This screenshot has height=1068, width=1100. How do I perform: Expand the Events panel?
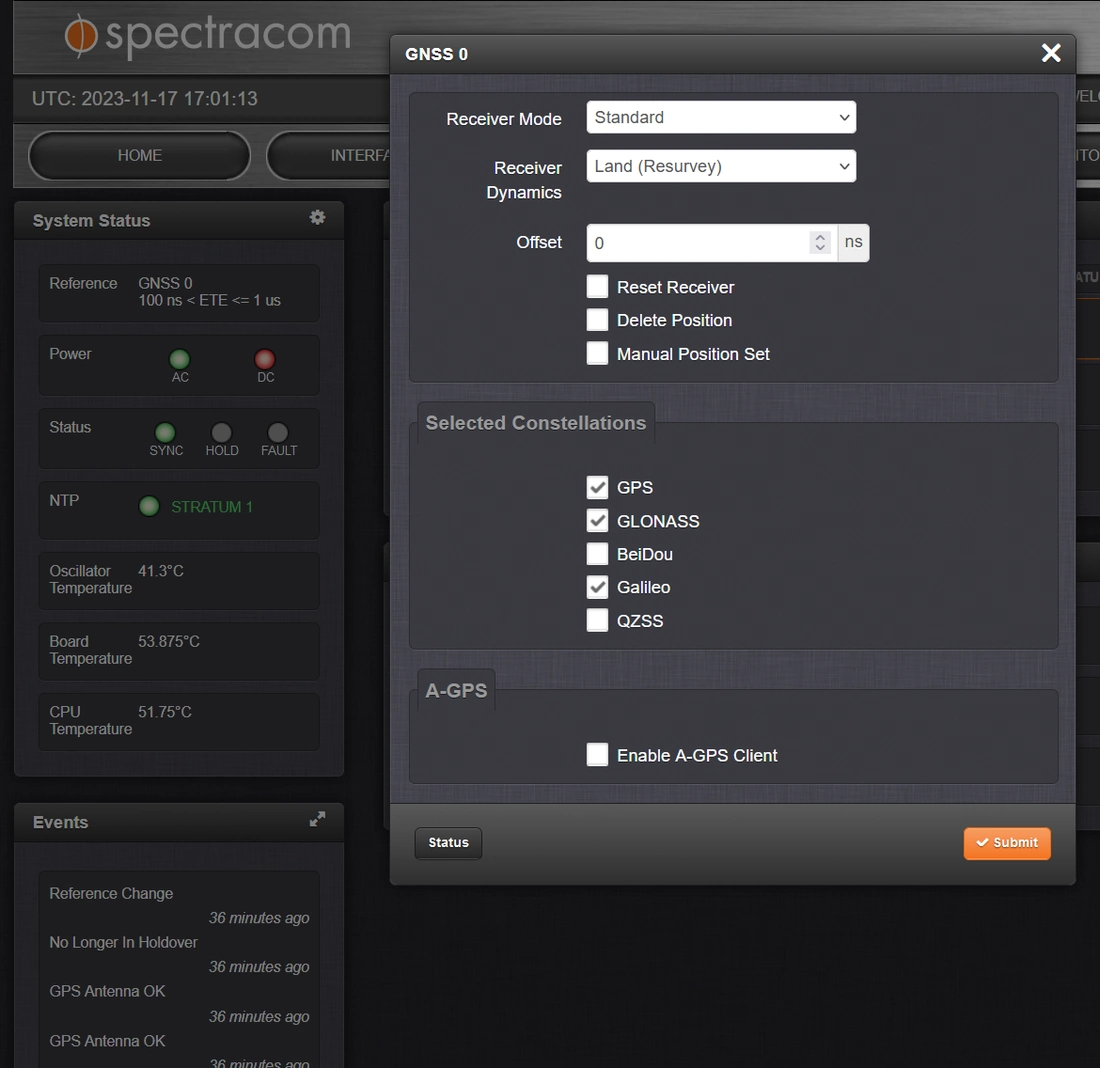click(318, 819)
